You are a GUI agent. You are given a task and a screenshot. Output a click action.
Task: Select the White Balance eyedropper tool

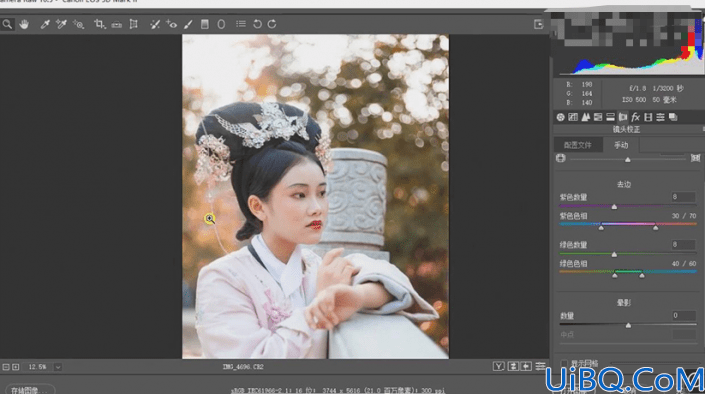click(45, 24)
